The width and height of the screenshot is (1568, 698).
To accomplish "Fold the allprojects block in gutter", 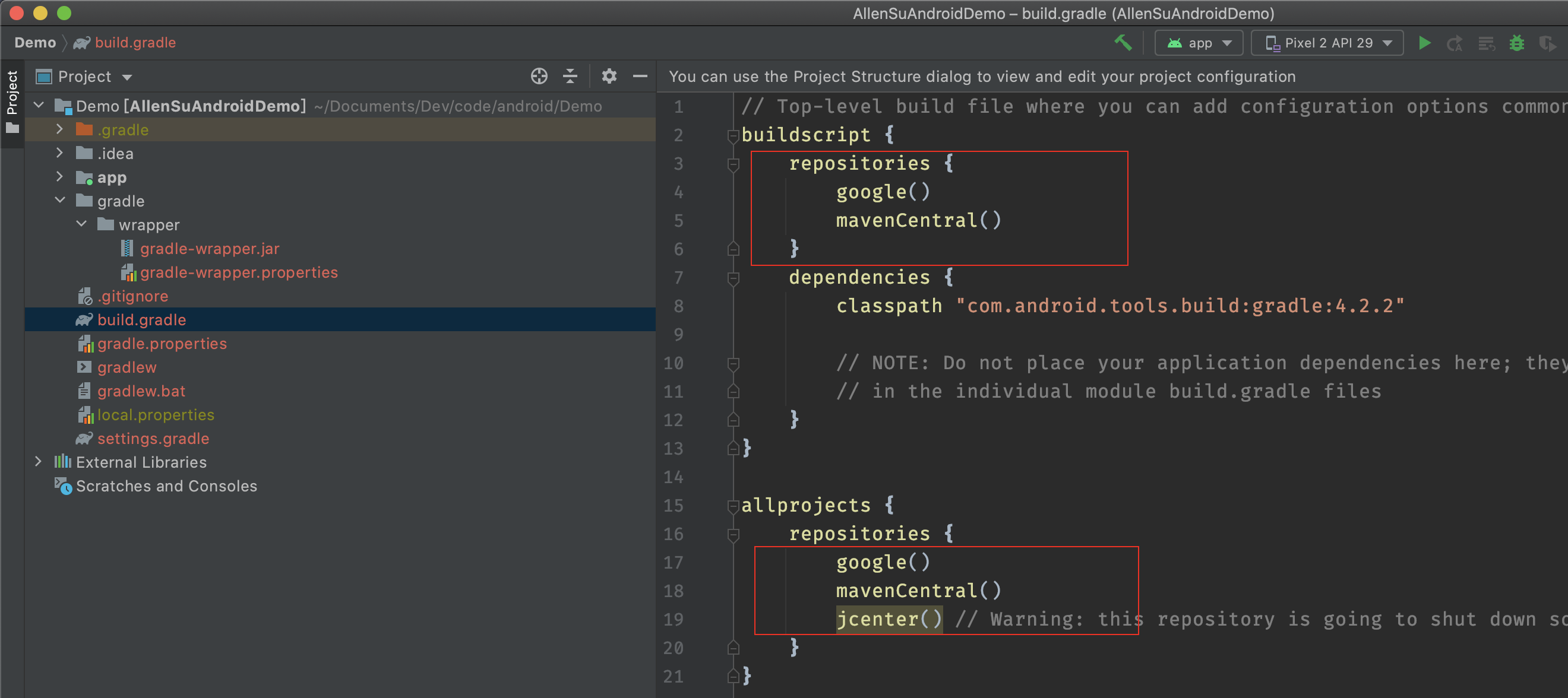I will pos(733,506).
